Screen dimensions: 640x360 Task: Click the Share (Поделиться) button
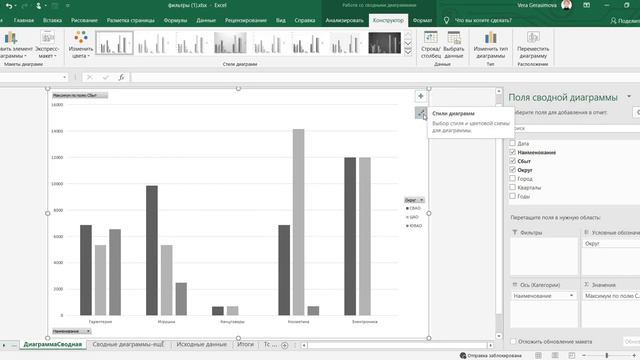click(x=625, y=20)
